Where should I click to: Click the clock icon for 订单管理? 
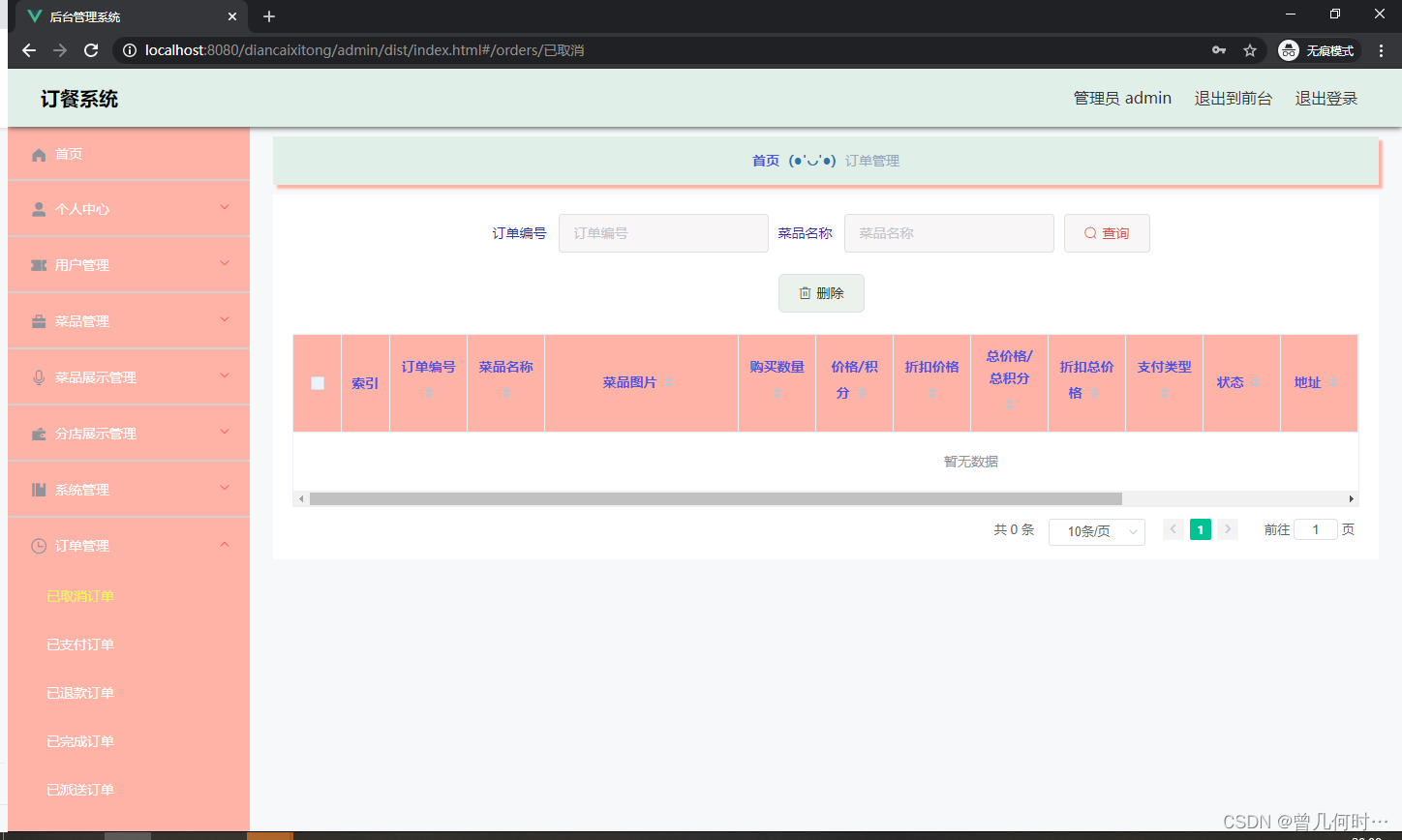tap(39, 546)
